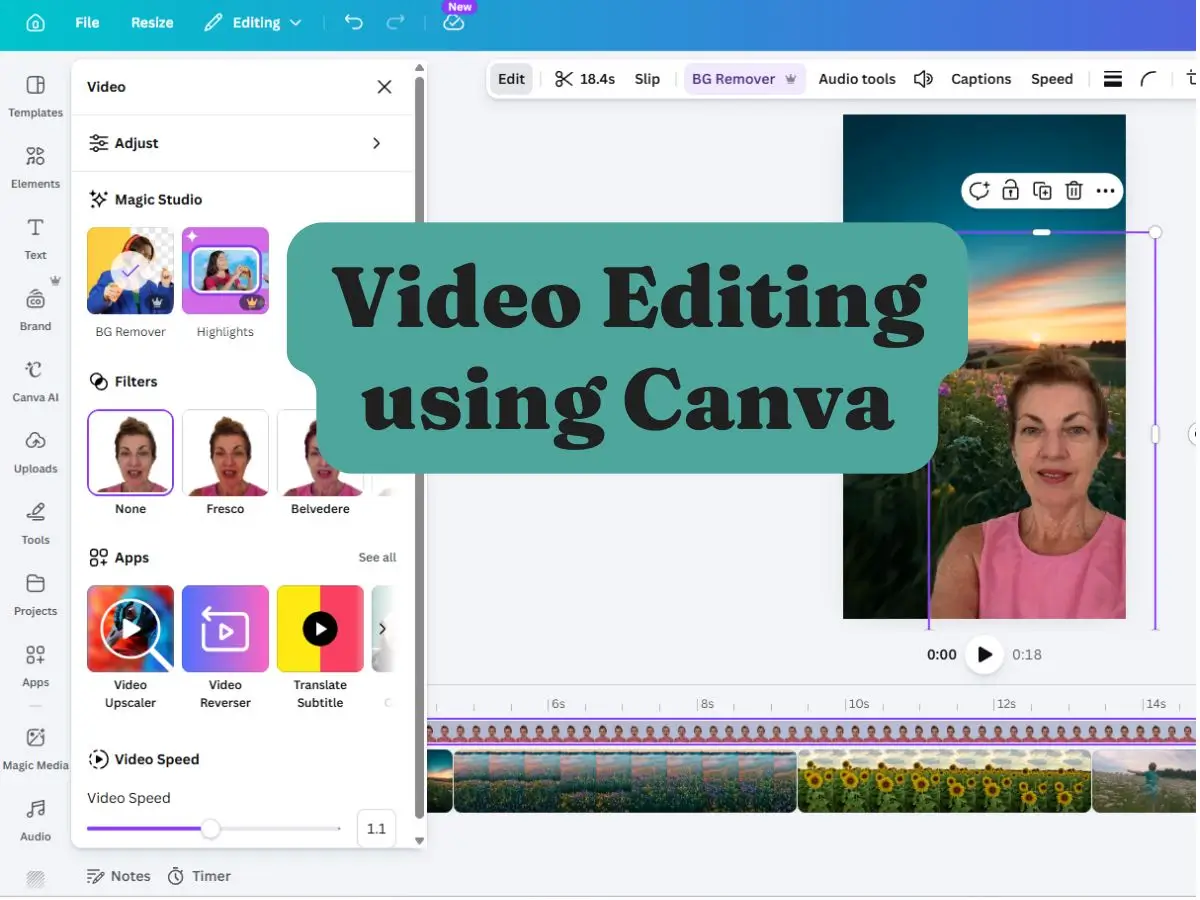Click the lock icon on floating toolbar
Screen dimensions: 1200x900
(1010, 190)
